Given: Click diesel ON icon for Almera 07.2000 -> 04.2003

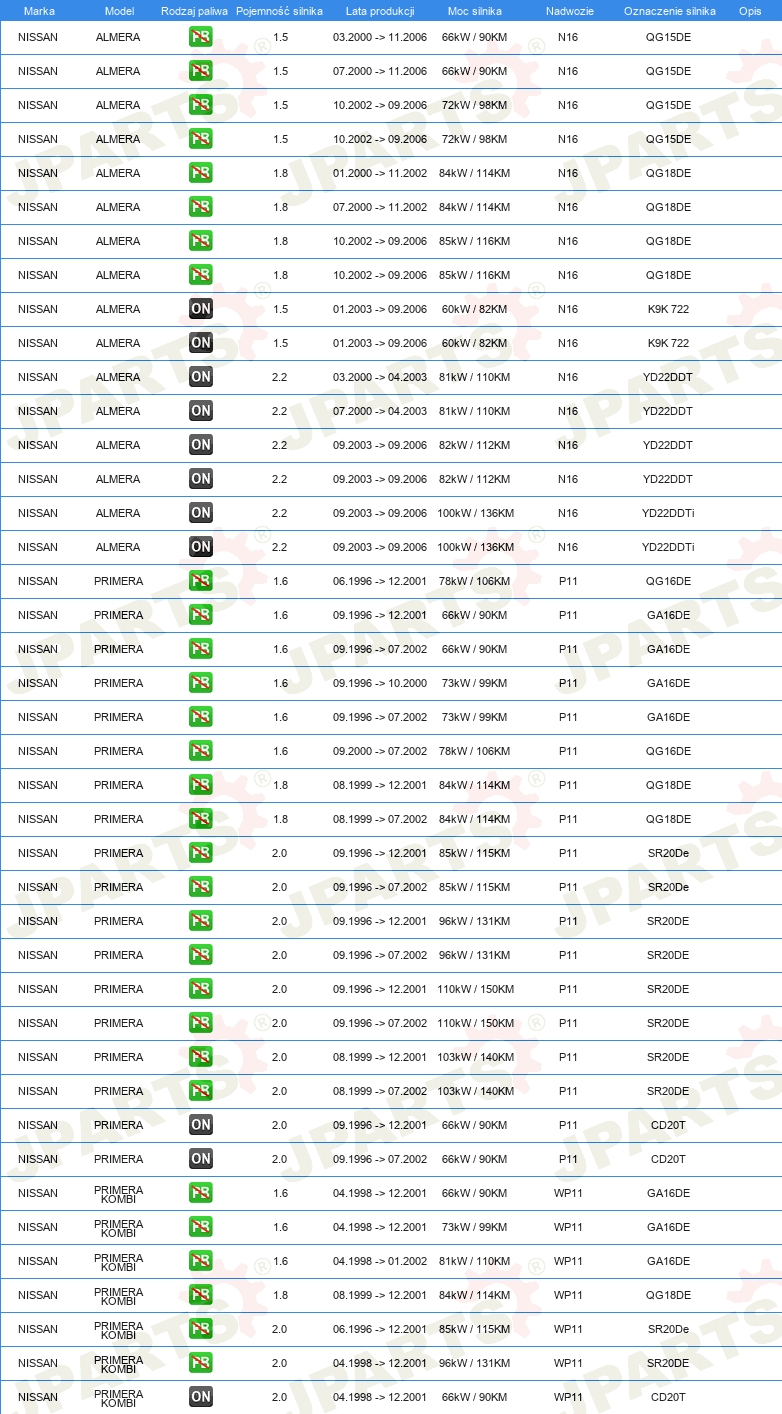Looking at the screenshot, I should point(201,411).
